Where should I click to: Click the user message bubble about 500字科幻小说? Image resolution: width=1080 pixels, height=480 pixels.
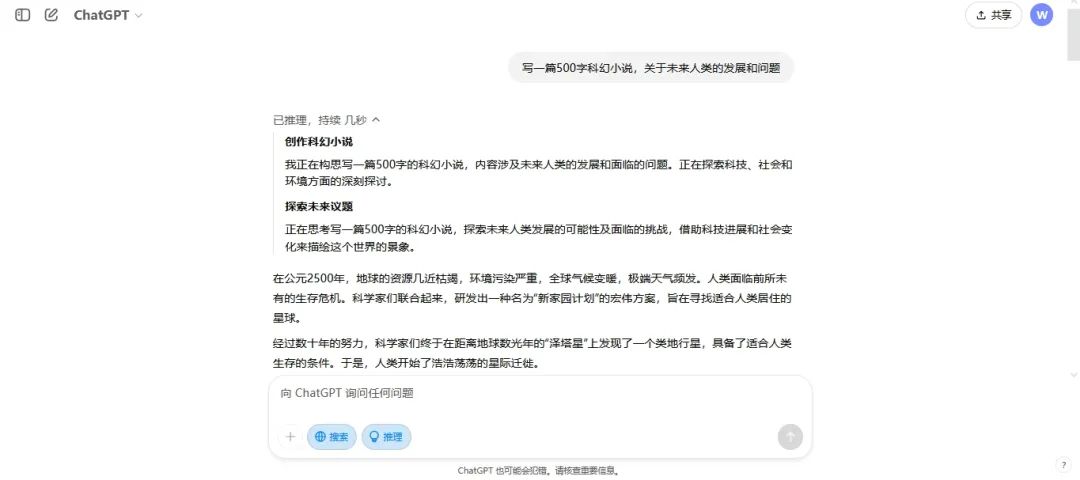coord(651,67)
